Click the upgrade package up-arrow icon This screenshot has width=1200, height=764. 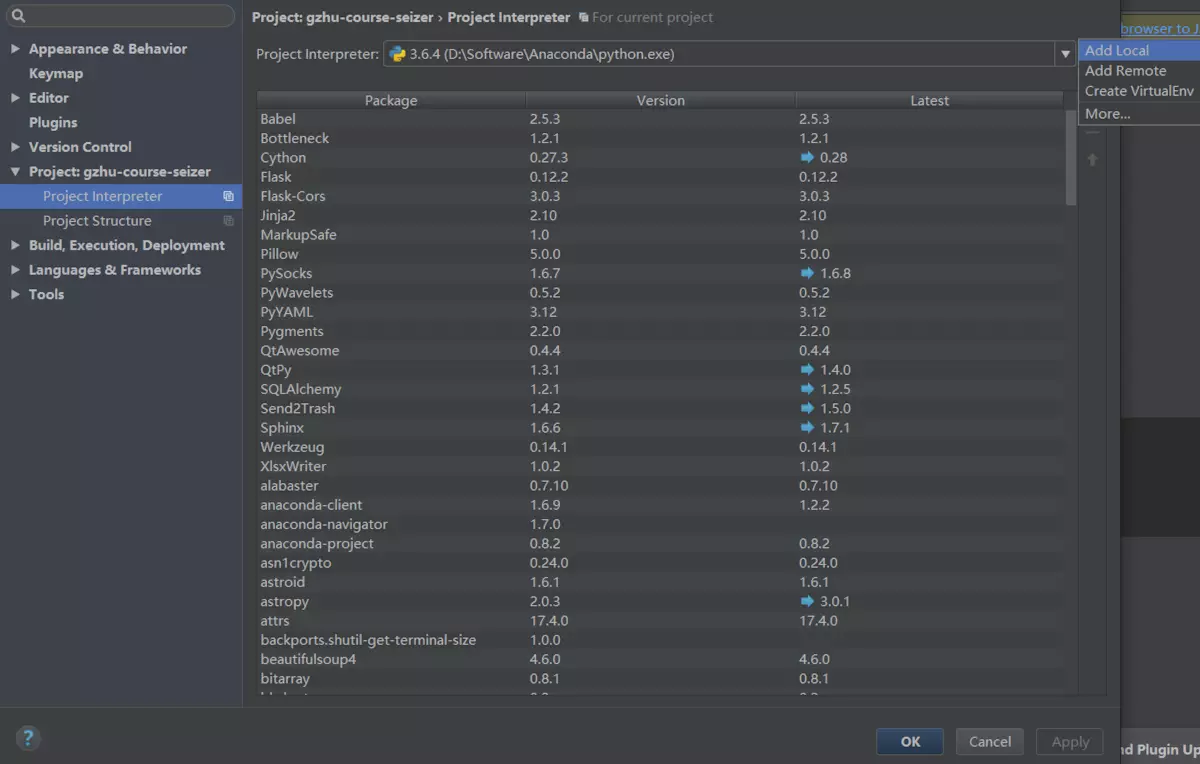[1092, 159]
